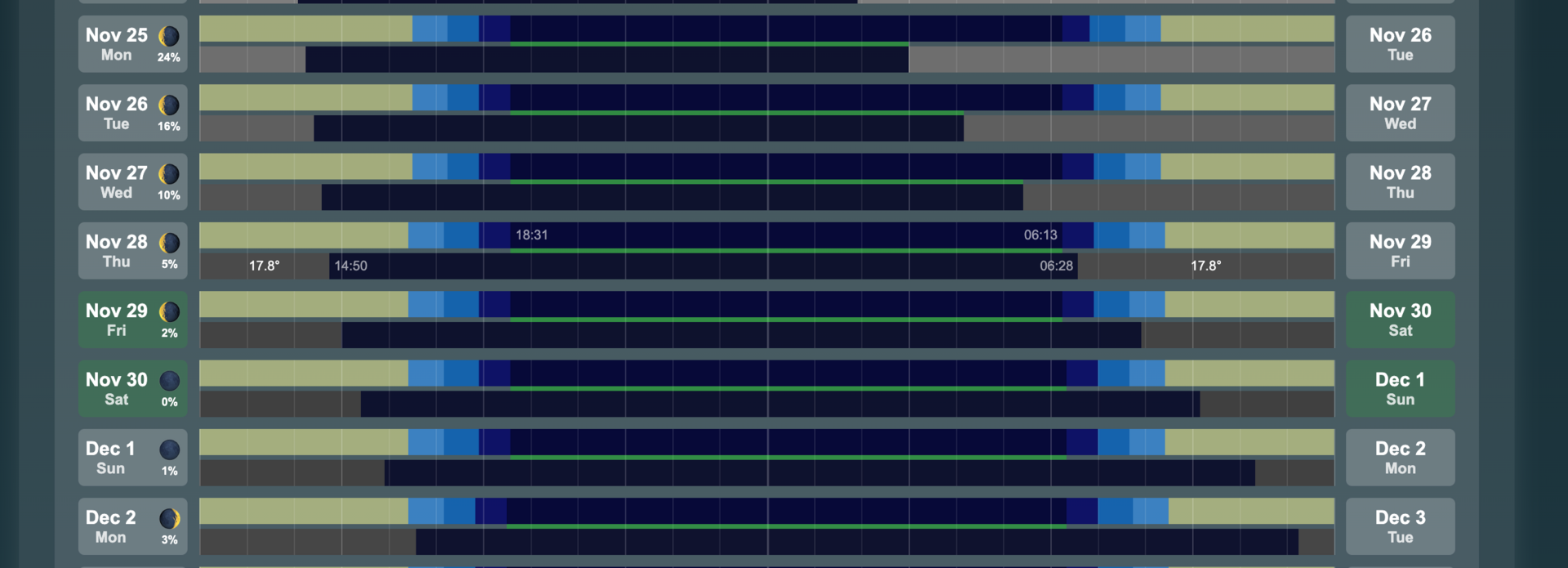Click the Nov 30 row evening daylight segment
This screenshot has height=568, width=1568.
(x=304, y=373)
